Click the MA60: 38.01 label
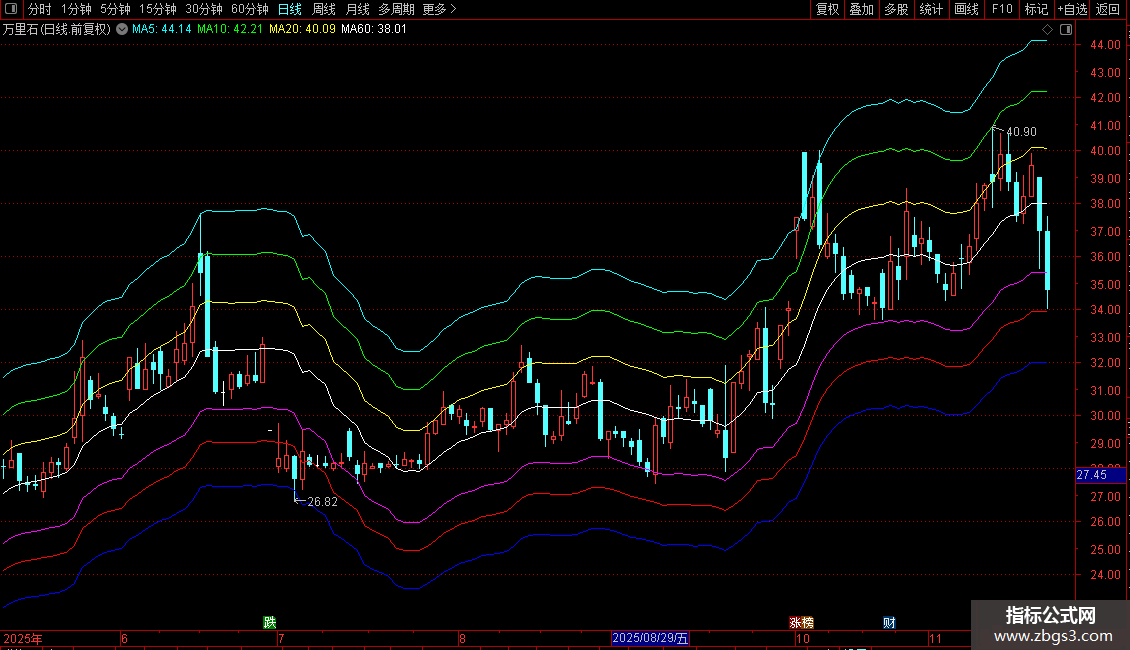 [374, 30]
